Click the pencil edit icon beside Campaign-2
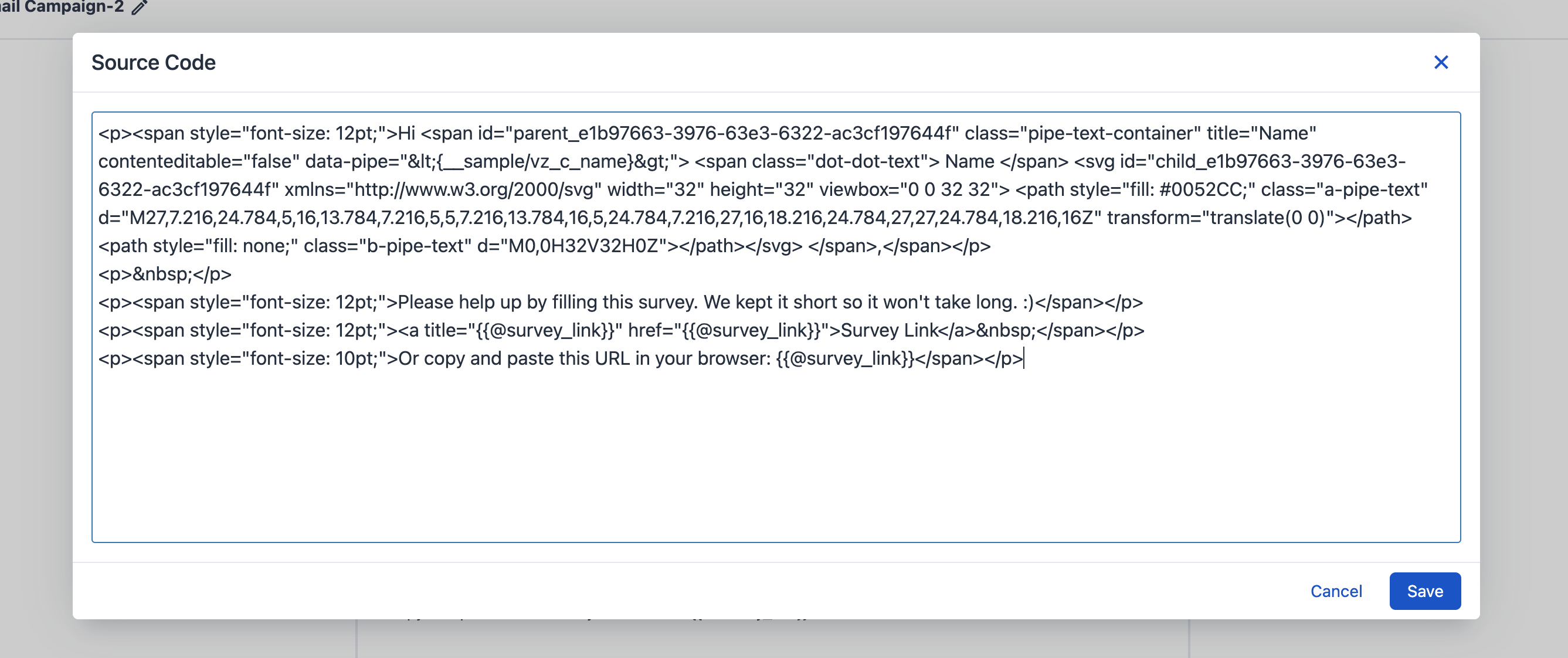This screenshot has width=1568, height=658. click(140, 7)
